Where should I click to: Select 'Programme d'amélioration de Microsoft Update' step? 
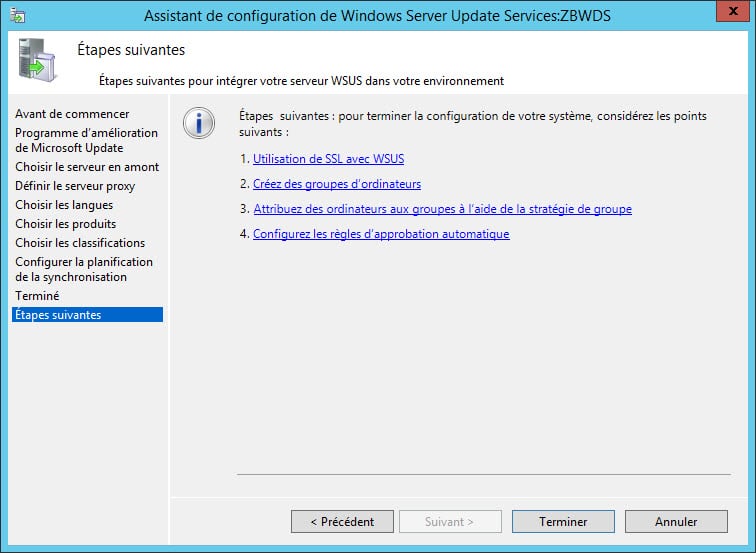(86, 140)
